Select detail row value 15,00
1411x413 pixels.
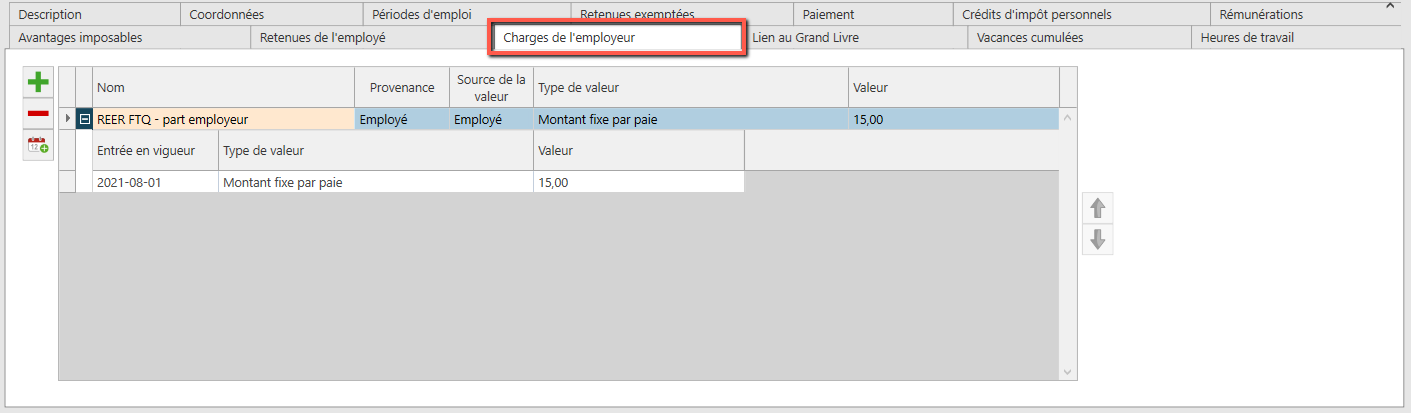639,182
